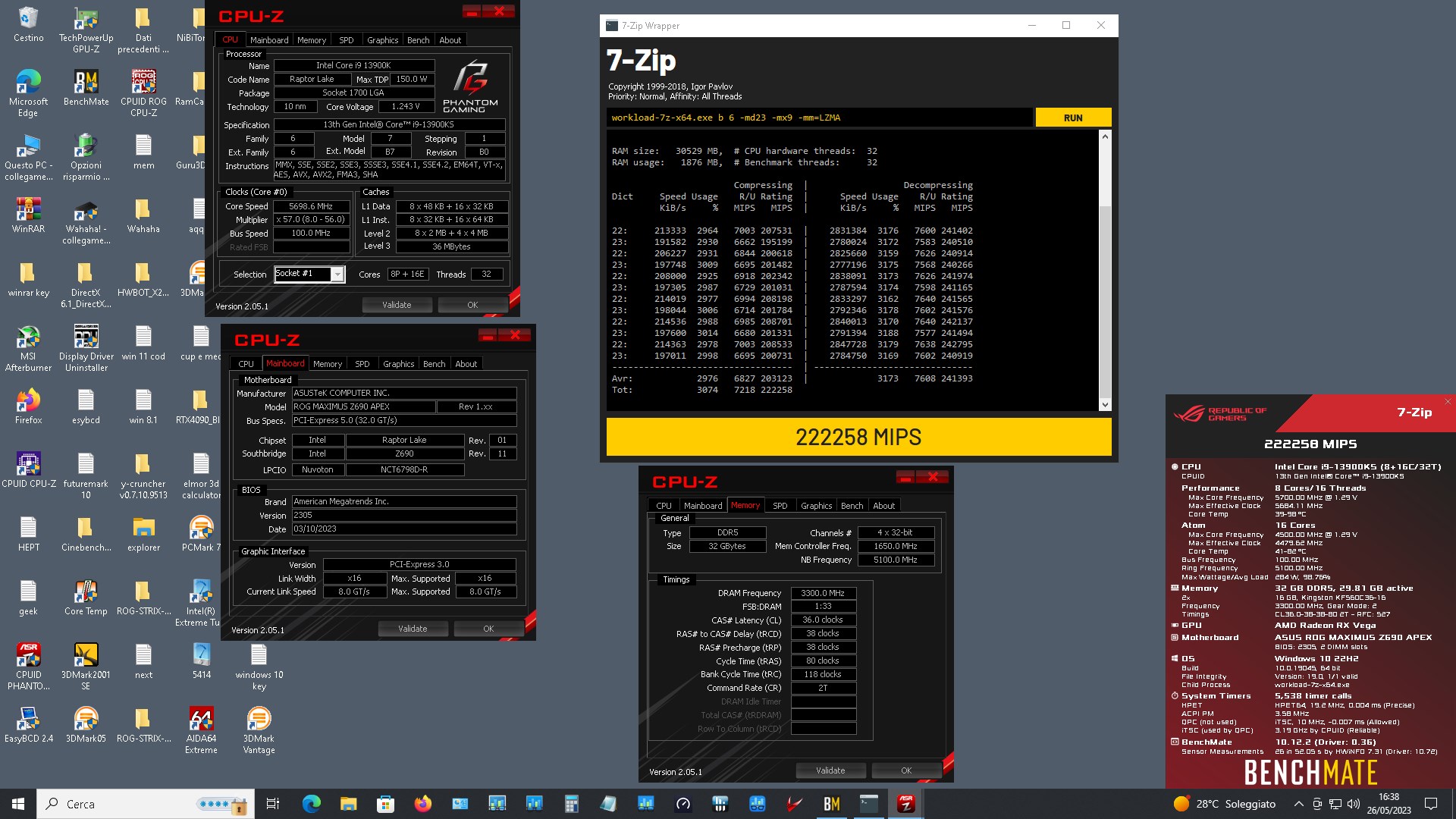Select the Opzioni risparmio desktop shortcut
This screenshot has width=1456, height=819.
(x=86, y=157)
